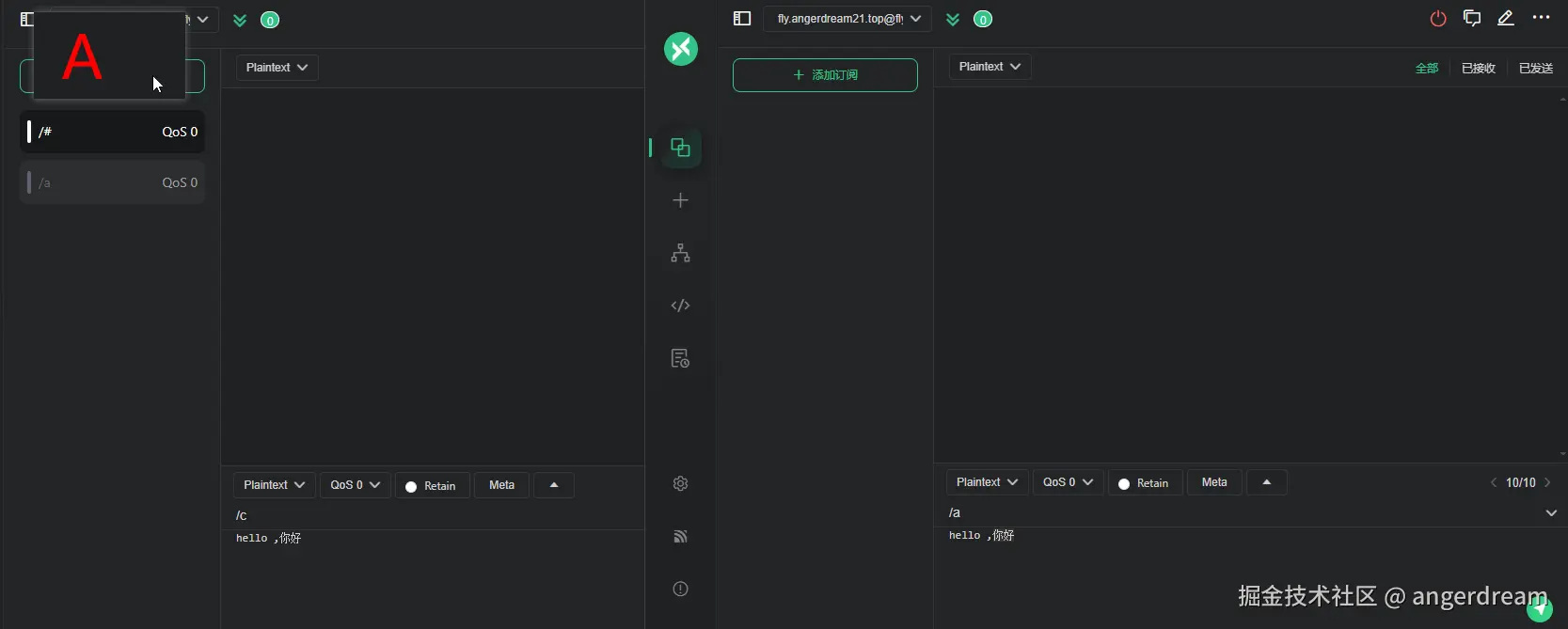Open top Plaintext format dropdown in left window
The image size is (1568, 629).
[x=277, y=68]
